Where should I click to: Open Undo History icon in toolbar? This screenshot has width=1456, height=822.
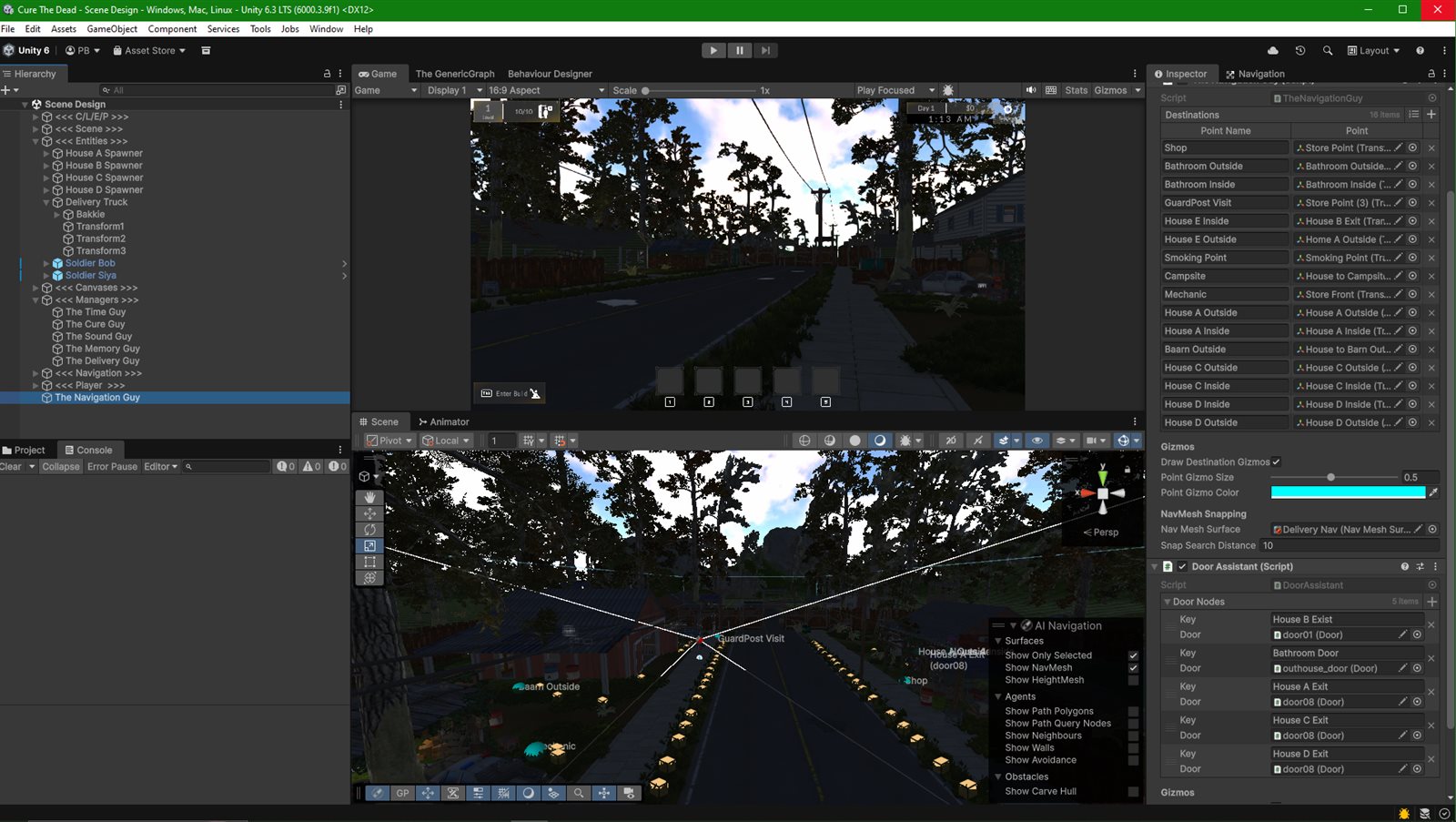1300,51
